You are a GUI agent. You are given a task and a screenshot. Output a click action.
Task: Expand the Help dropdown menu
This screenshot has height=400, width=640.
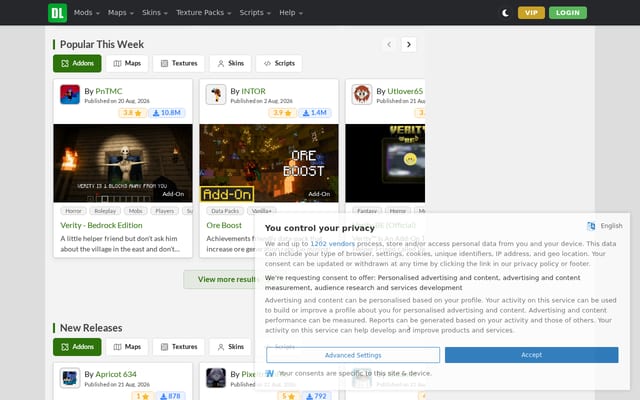[291, 13]
